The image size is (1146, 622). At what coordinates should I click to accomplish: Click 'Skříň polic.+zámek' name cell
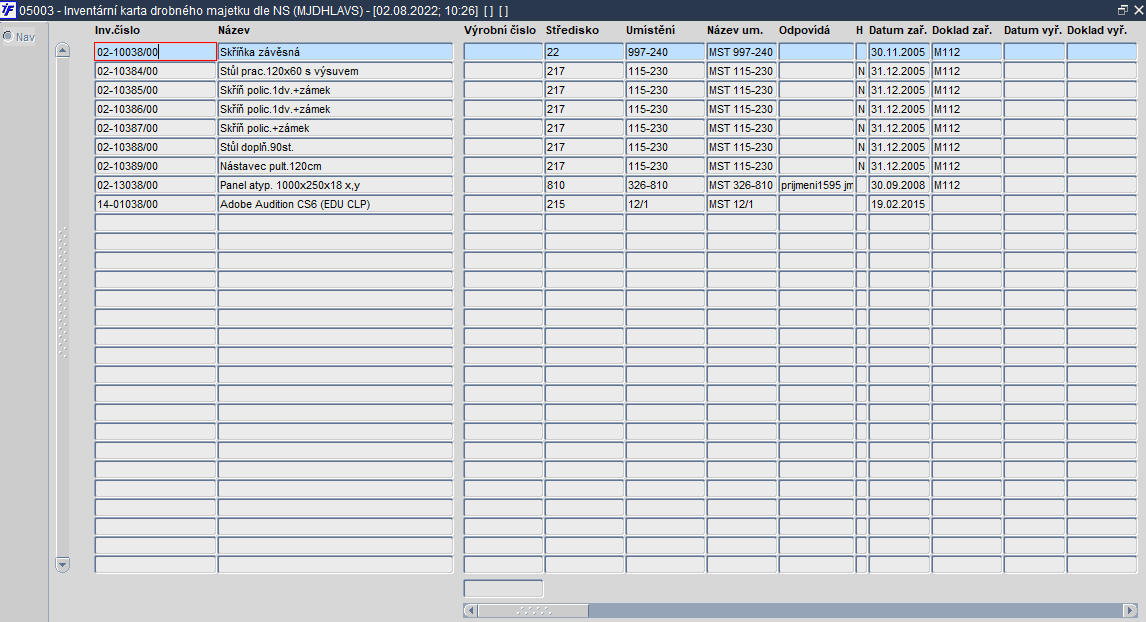coord(335,128)
